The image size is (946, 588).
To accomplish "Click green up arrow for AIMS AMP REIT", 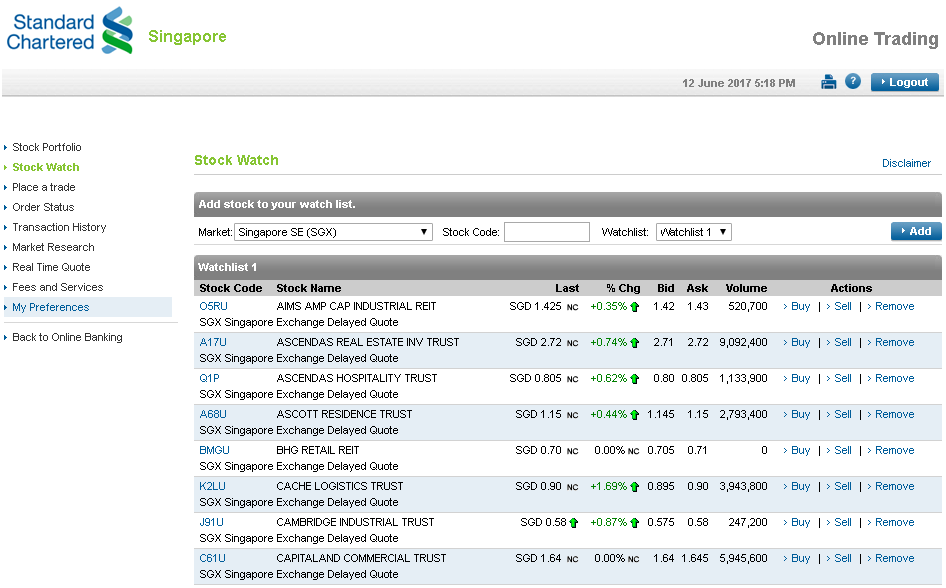I will click(x=634, y=307).
